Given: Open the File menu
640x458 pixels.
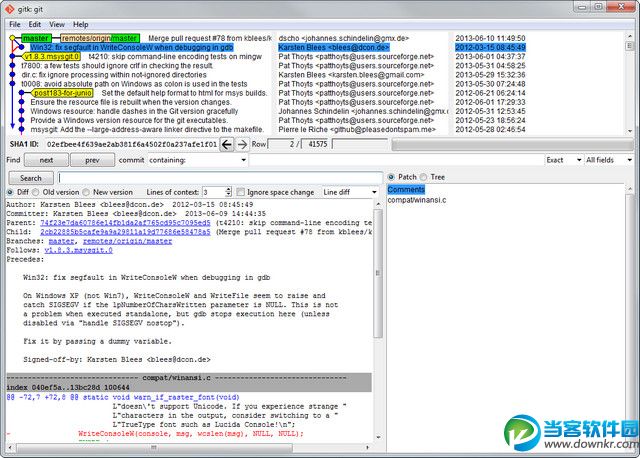Looking at the screenshot, I should click(x=15, y=24).
